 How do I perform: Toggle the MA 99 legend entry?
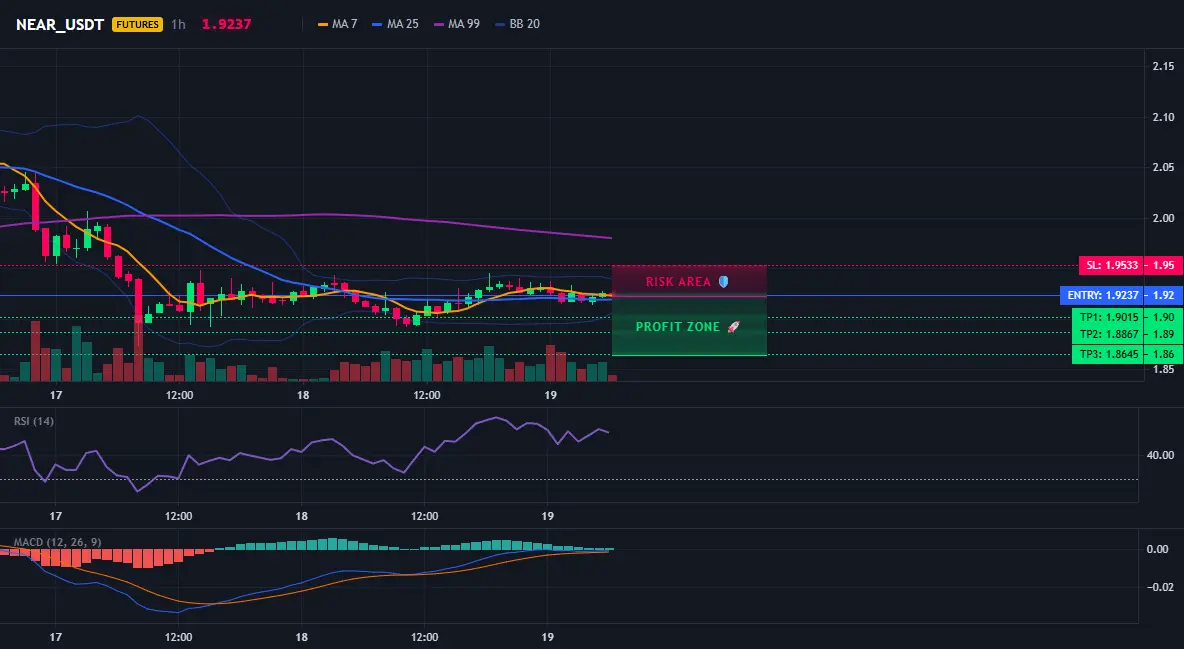pyautogui.click(x=457, y=24)
